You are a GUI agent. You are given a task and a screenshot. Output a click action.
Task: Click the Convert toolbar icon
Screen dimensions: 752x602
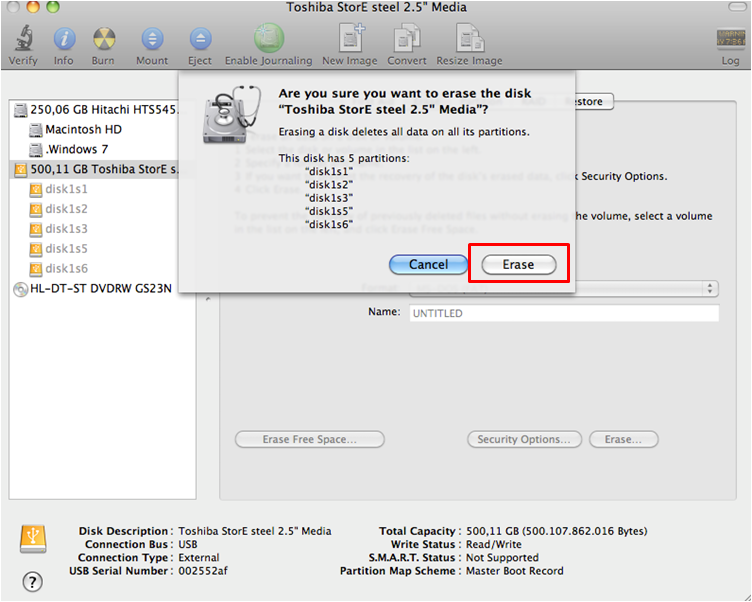pos(407,39)
